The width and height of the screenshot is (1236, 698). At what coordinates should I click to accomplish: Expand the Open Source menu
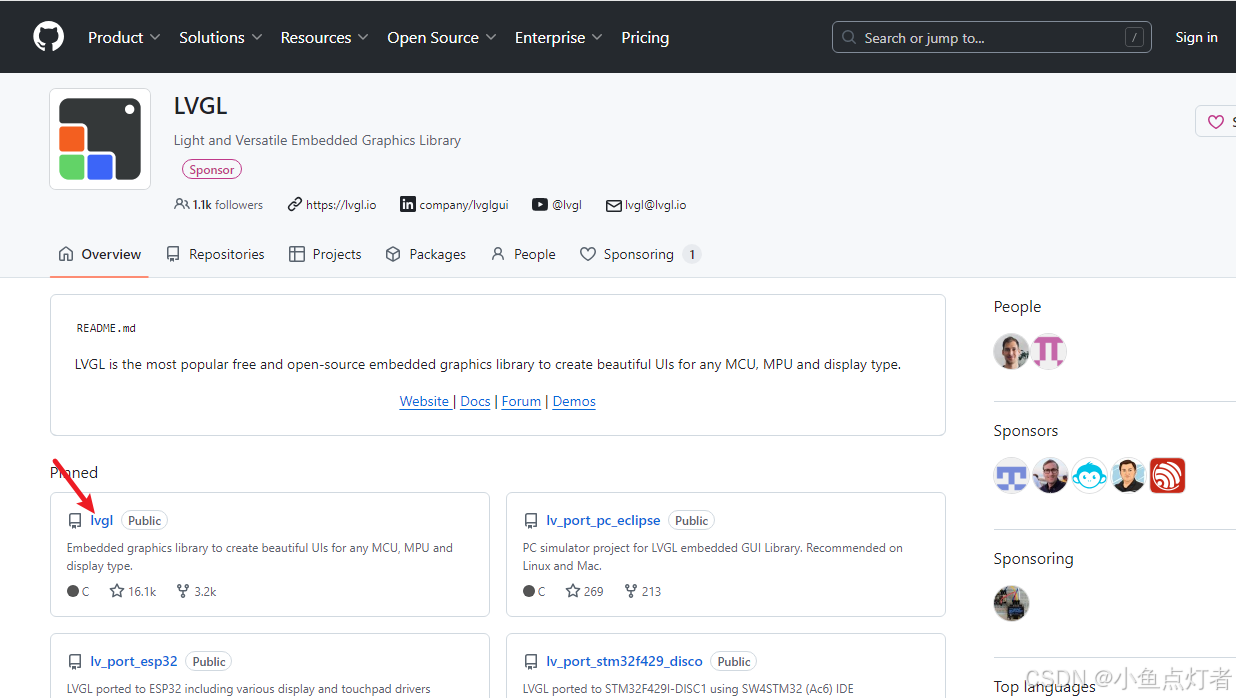(442, 37)
